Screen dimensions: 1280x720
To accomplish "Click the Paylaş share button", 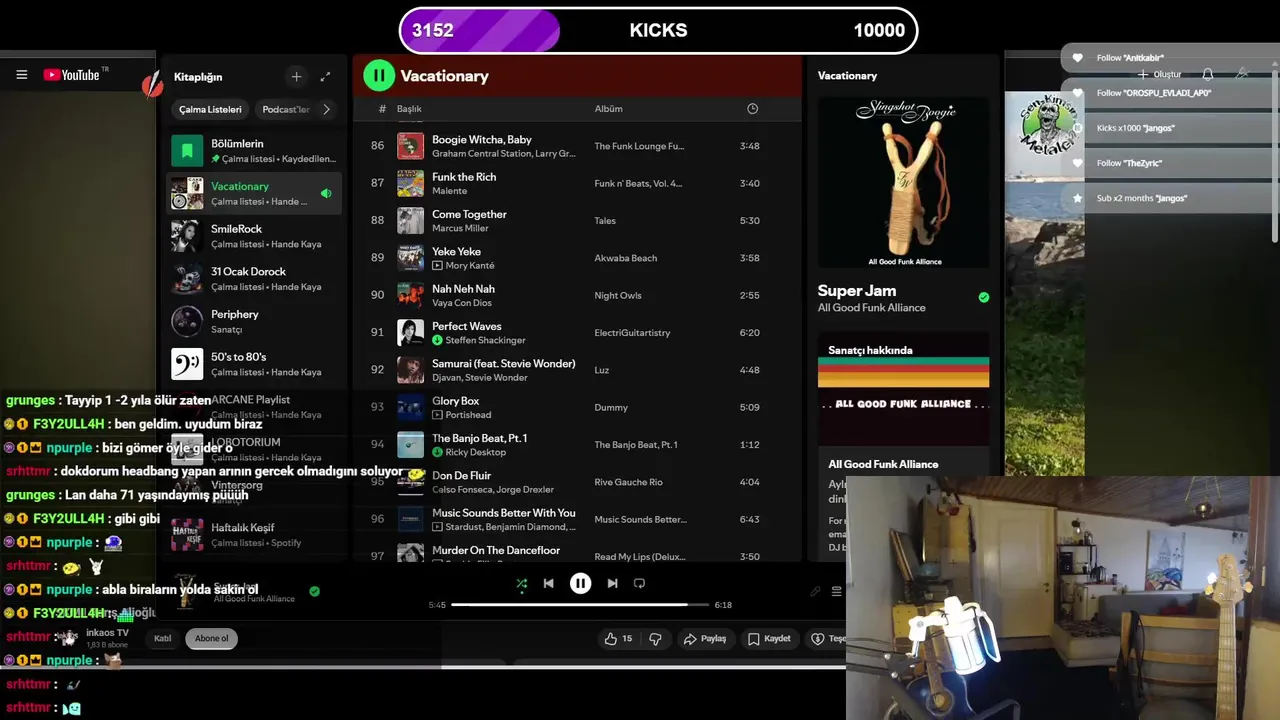I will (704, 638).
